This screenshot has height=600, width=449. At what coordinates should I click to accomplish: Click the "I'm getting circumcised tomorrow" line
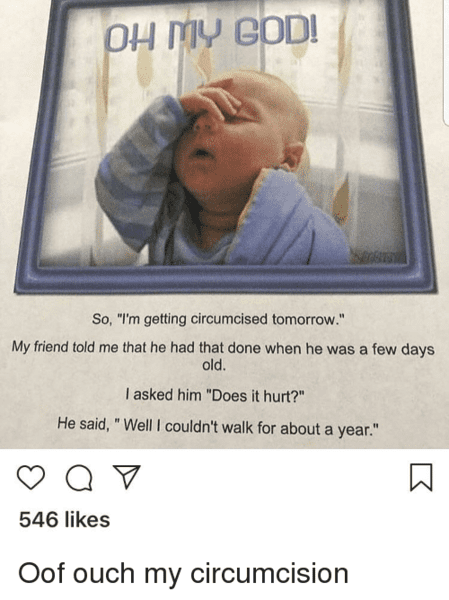coord(219,319)
